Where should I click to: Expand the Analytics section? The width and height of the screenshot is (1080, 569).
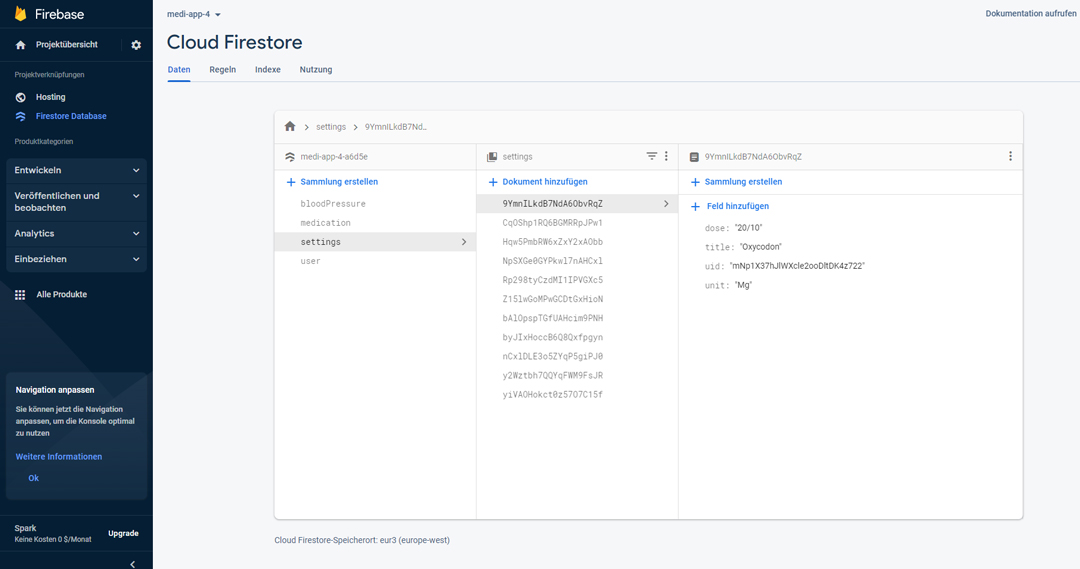click(76, 234)
